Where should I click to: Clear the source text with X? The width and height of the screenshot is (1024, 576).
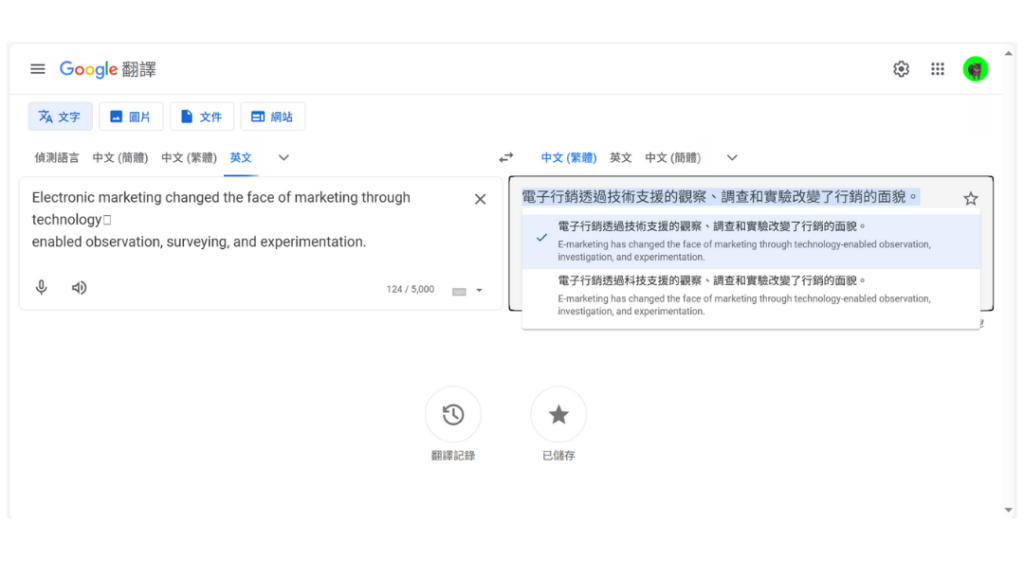(x=480, y=199)
